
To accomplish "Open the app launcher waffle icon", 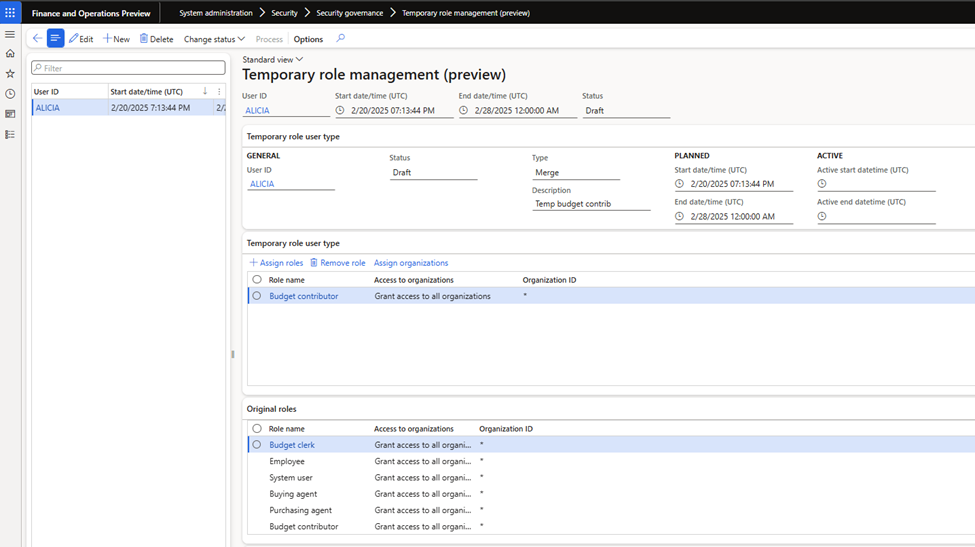I will click(10, 13).
